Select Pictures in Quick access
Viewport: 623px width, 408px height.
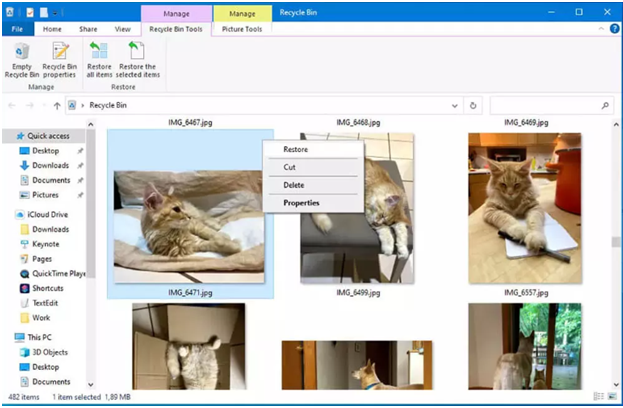[45, 195]
